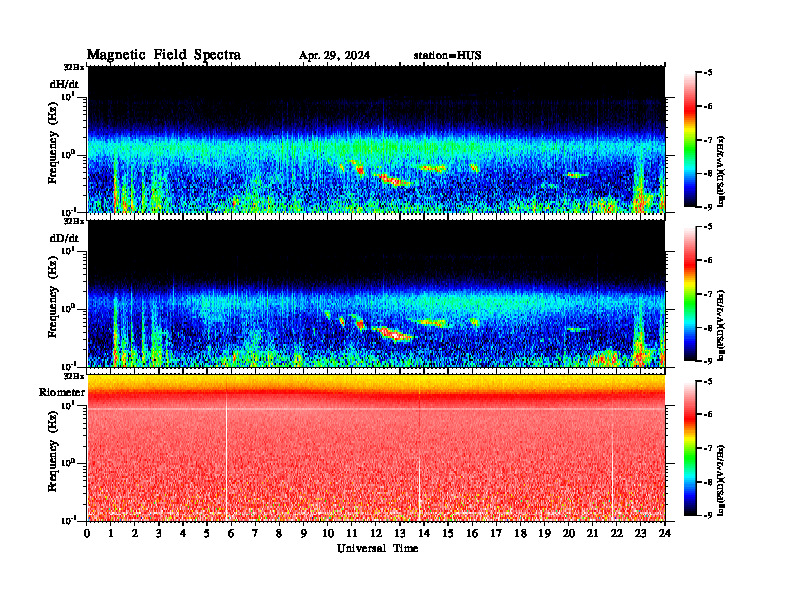
Task: Click the "Magnetic Field Spectra" plot title
Action: pyautogui.click(x=164, y=55)
